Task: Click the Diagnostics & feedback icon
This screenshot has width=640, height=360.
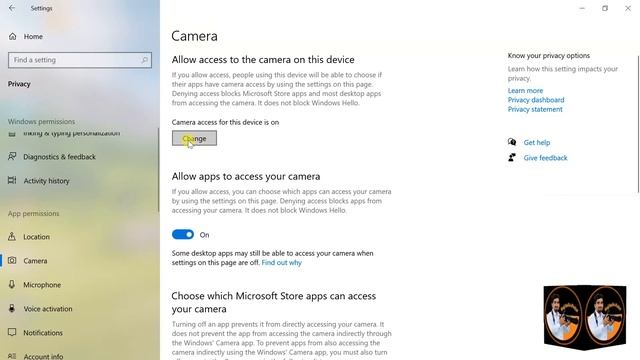Action: [x=12, y=156]
